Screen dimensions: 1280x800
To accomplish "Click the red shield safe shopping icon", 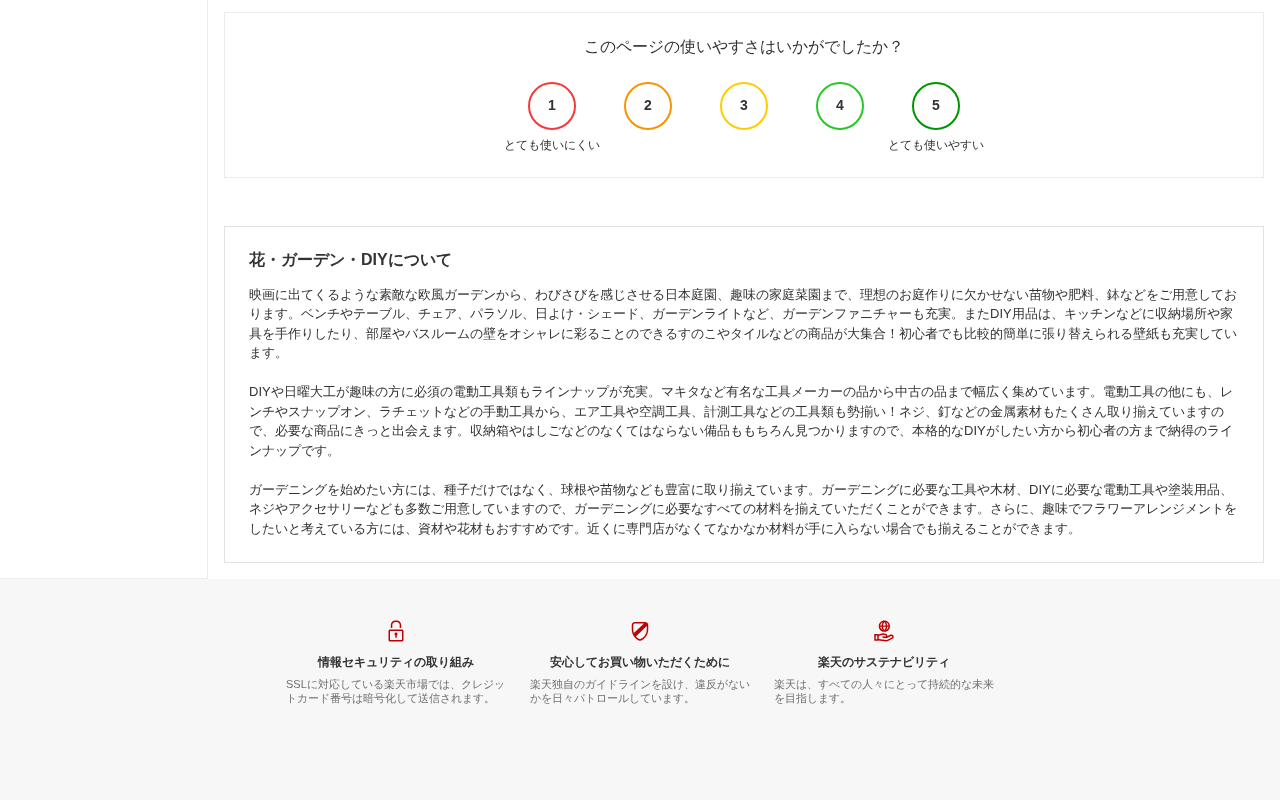I will 640,631.
